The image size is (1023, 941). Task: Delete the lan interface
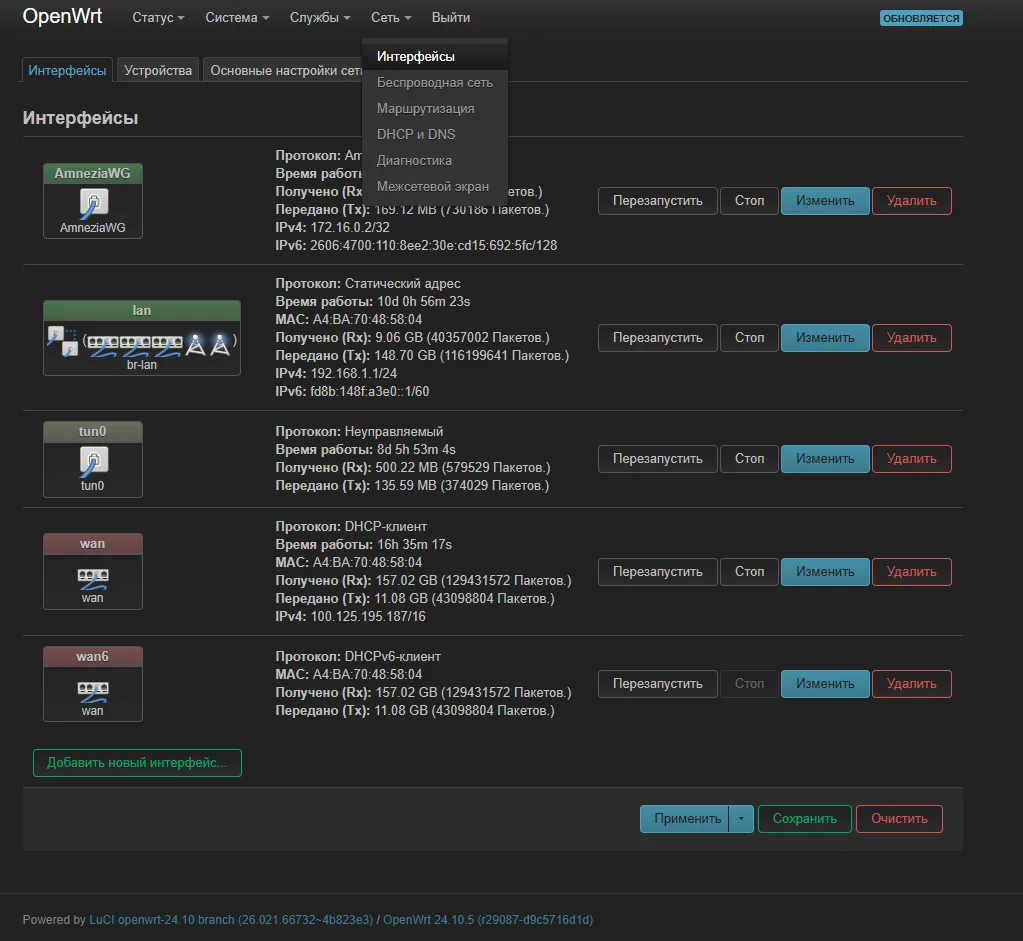[911, 337]
